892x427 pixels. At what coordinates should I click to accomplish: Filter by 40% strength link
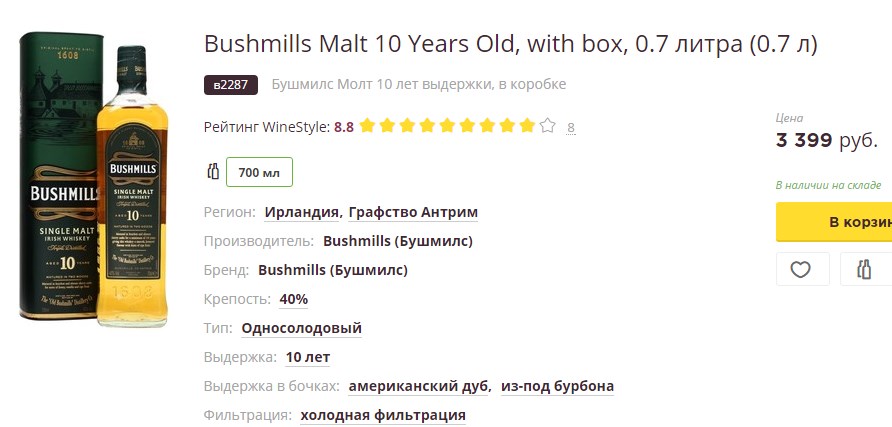(294, 299)
